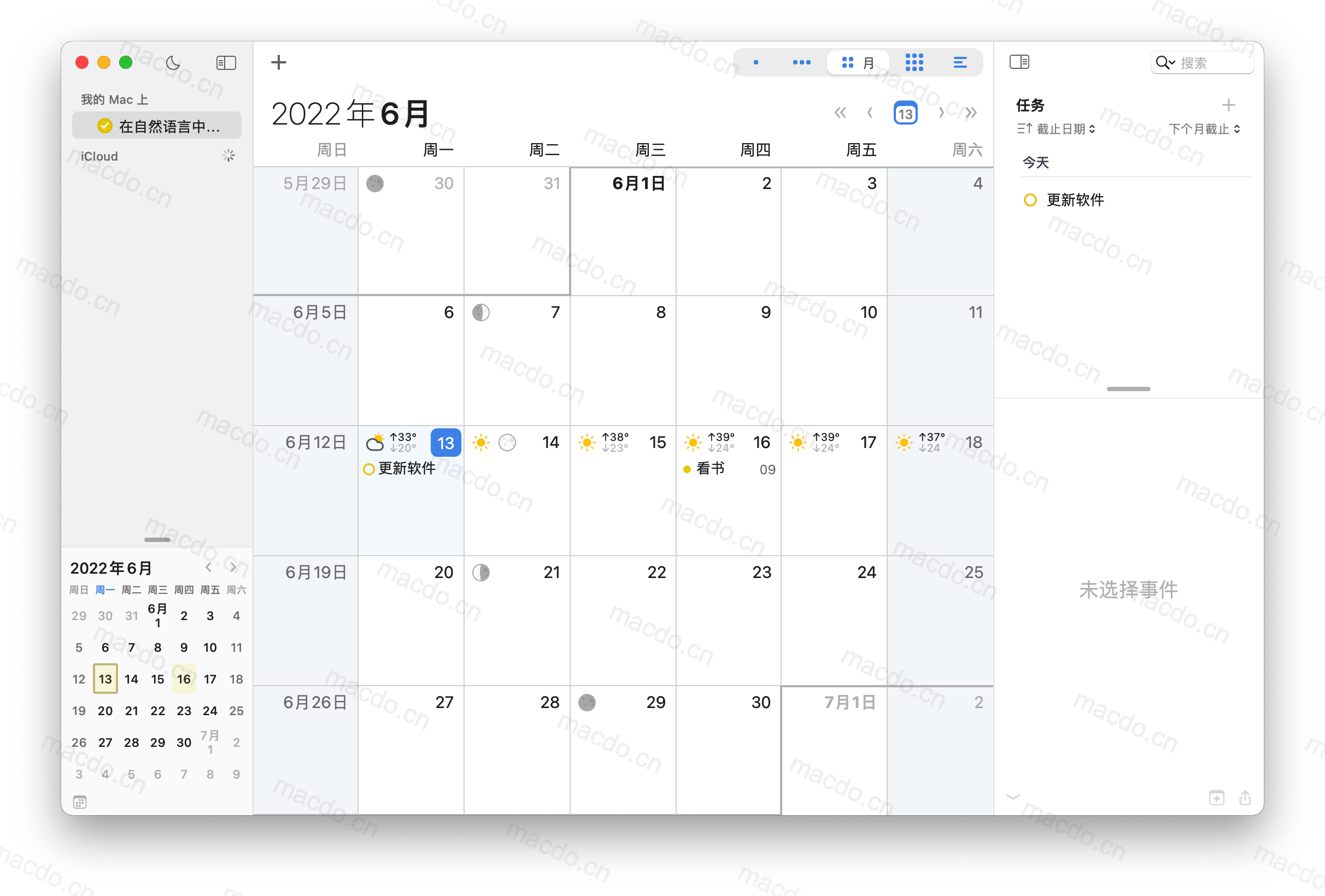Switch to list view lines icon
This screenshot has height=896, width=1325.
point(960,63)
